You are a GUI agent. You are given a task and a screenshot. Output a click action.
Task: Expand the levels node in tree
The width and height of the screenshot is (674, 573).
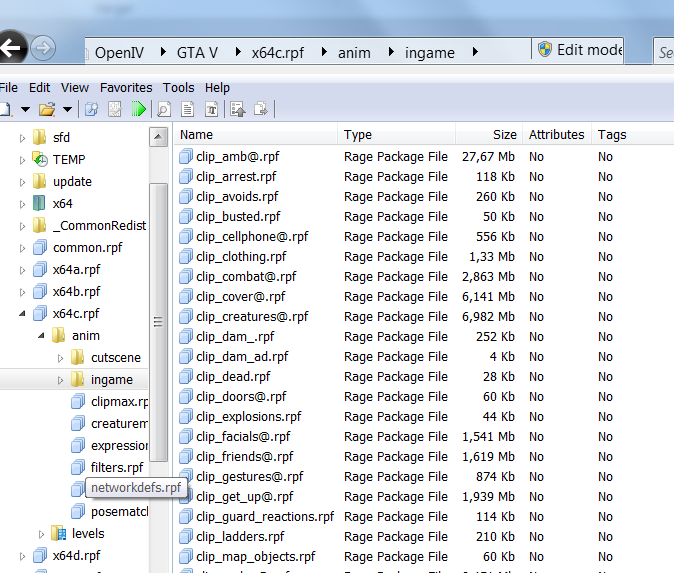[41, 534]
